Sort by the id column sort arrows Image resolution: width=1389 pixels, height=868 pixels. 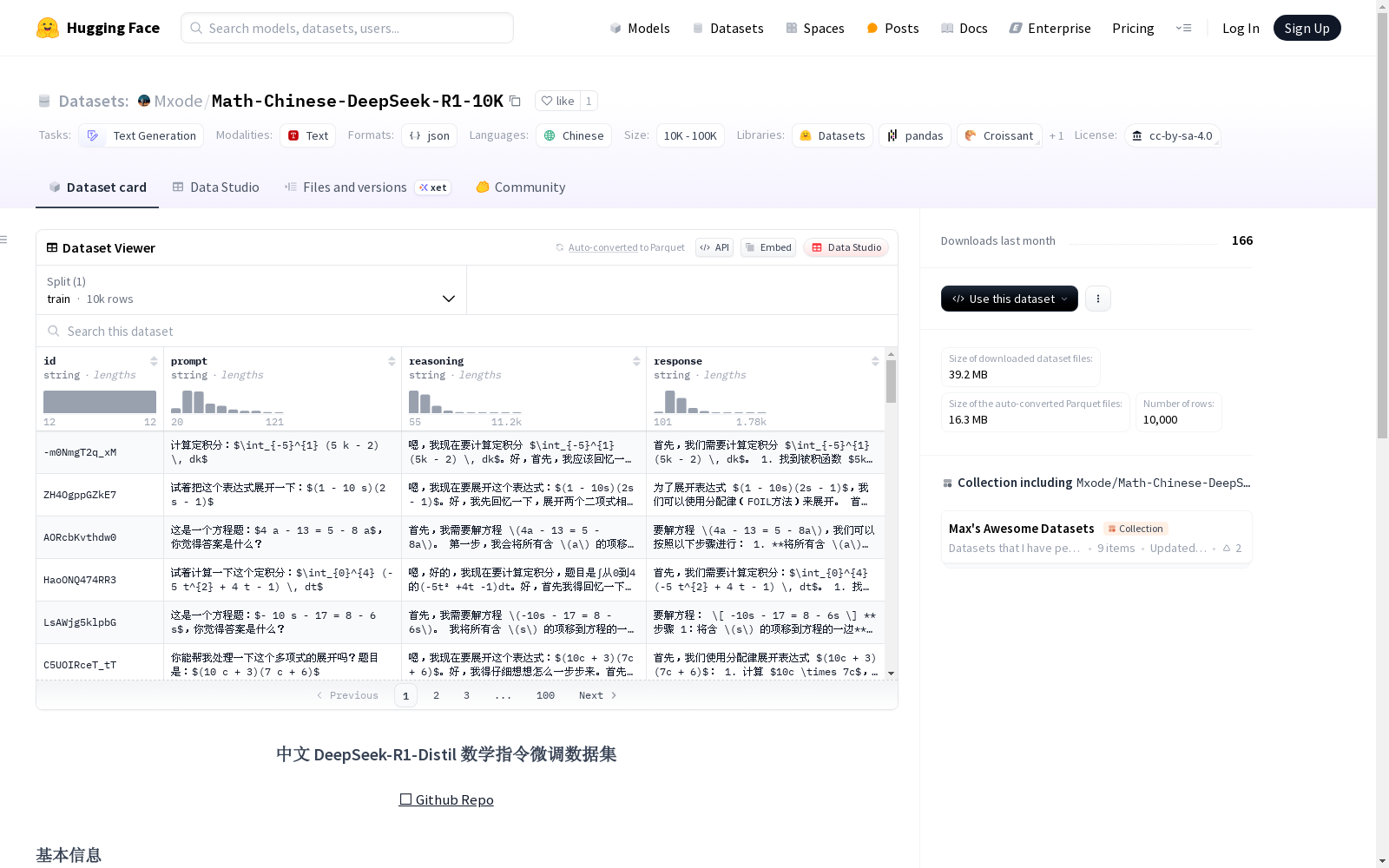[x=154, y=361]
